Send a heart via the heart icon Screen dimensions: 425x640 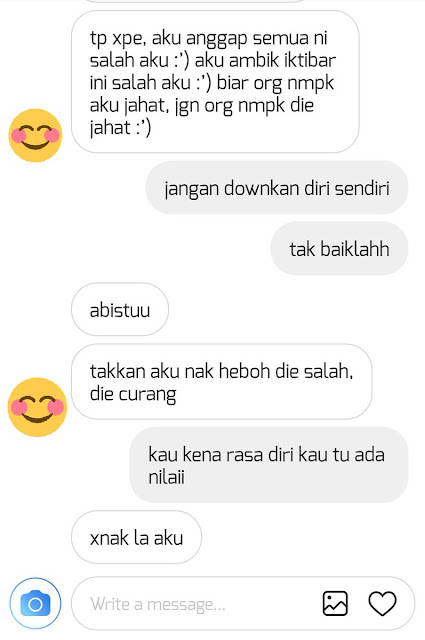click(x=382, y=603)
